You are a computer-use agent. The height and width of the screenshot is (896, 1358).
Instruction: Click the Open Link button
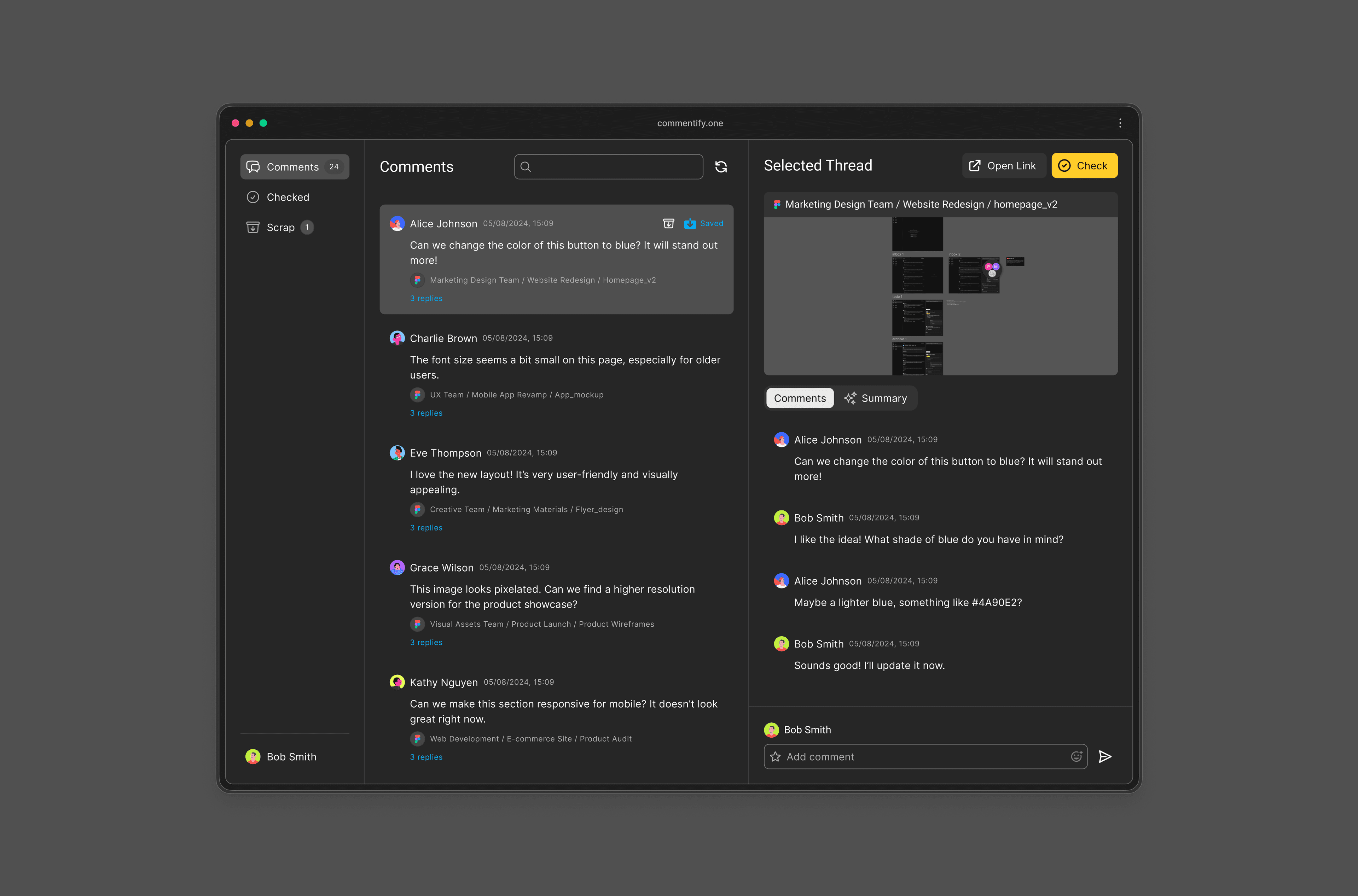(1004, 166)
